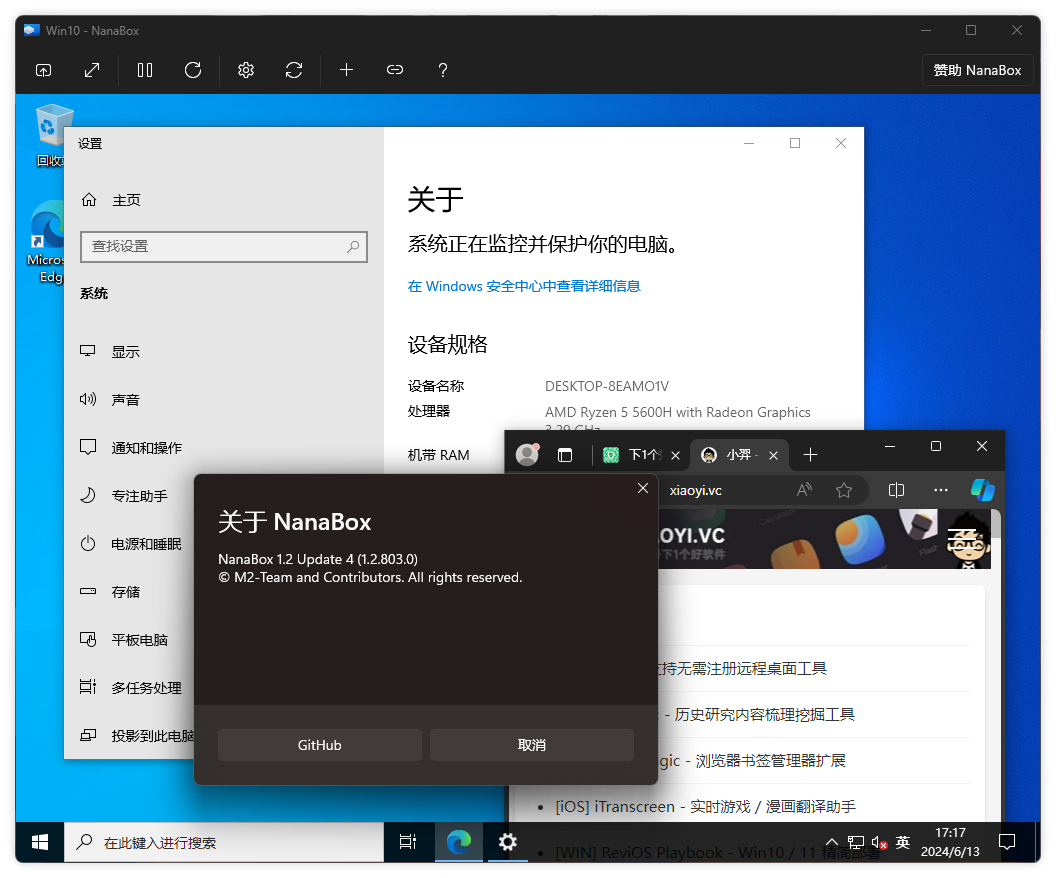
Task: Click 平板电脑 tablet icon in sidebar
Action: tap(88, 639)
